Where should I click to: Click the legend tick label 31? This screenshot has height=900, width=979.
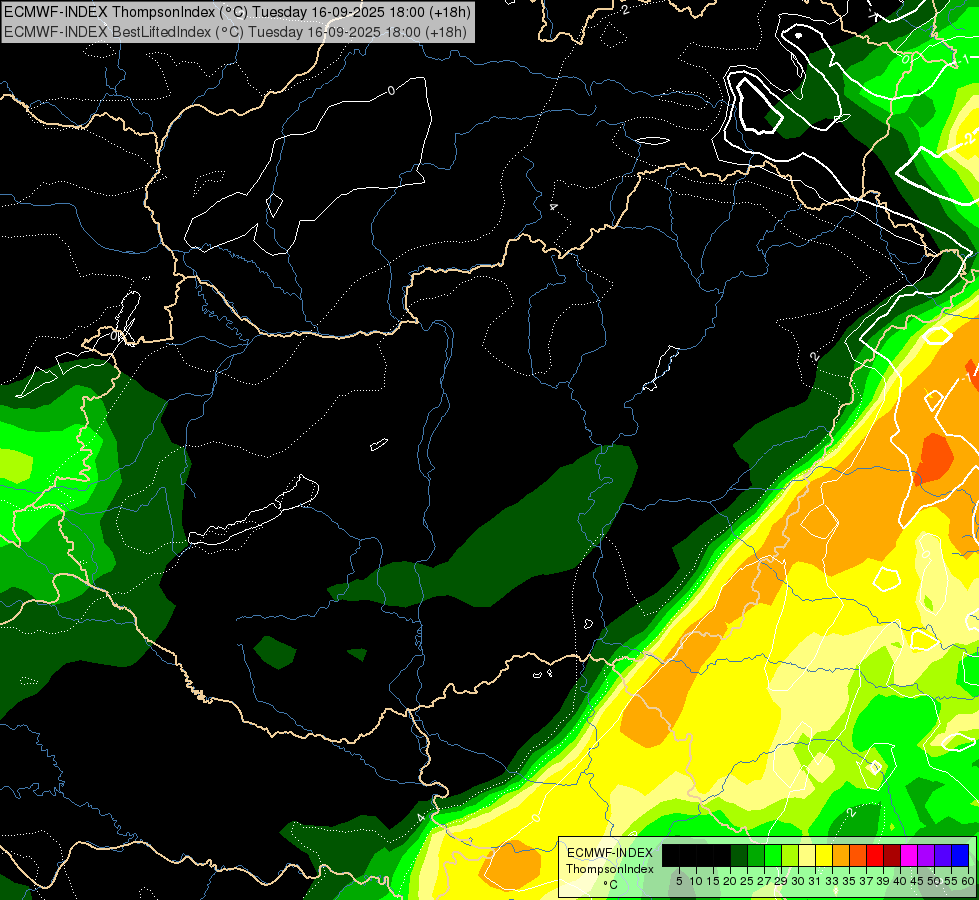815,881
